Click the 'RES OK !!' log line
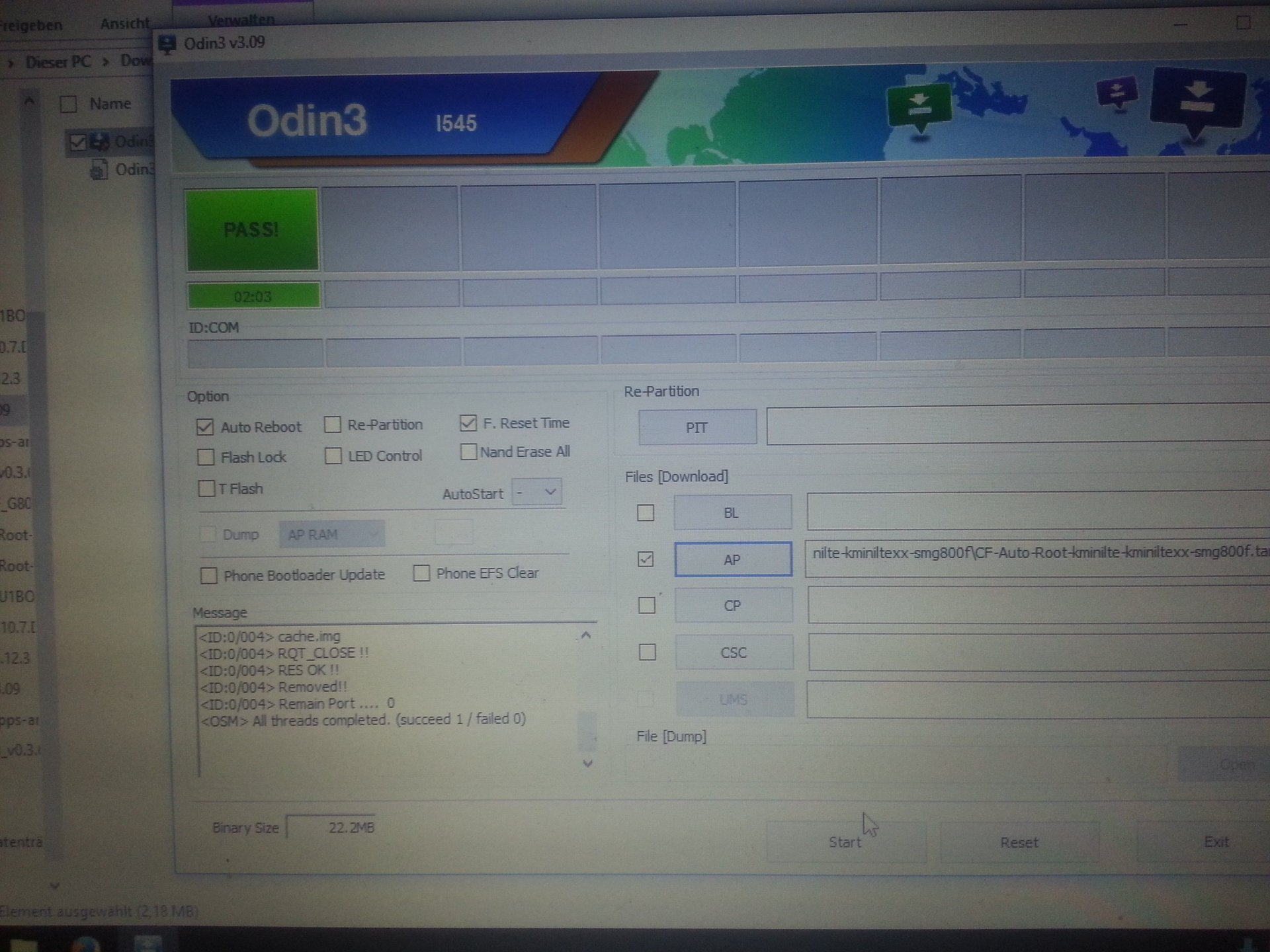The image size is (1270, 952). [x=269, y=670]
